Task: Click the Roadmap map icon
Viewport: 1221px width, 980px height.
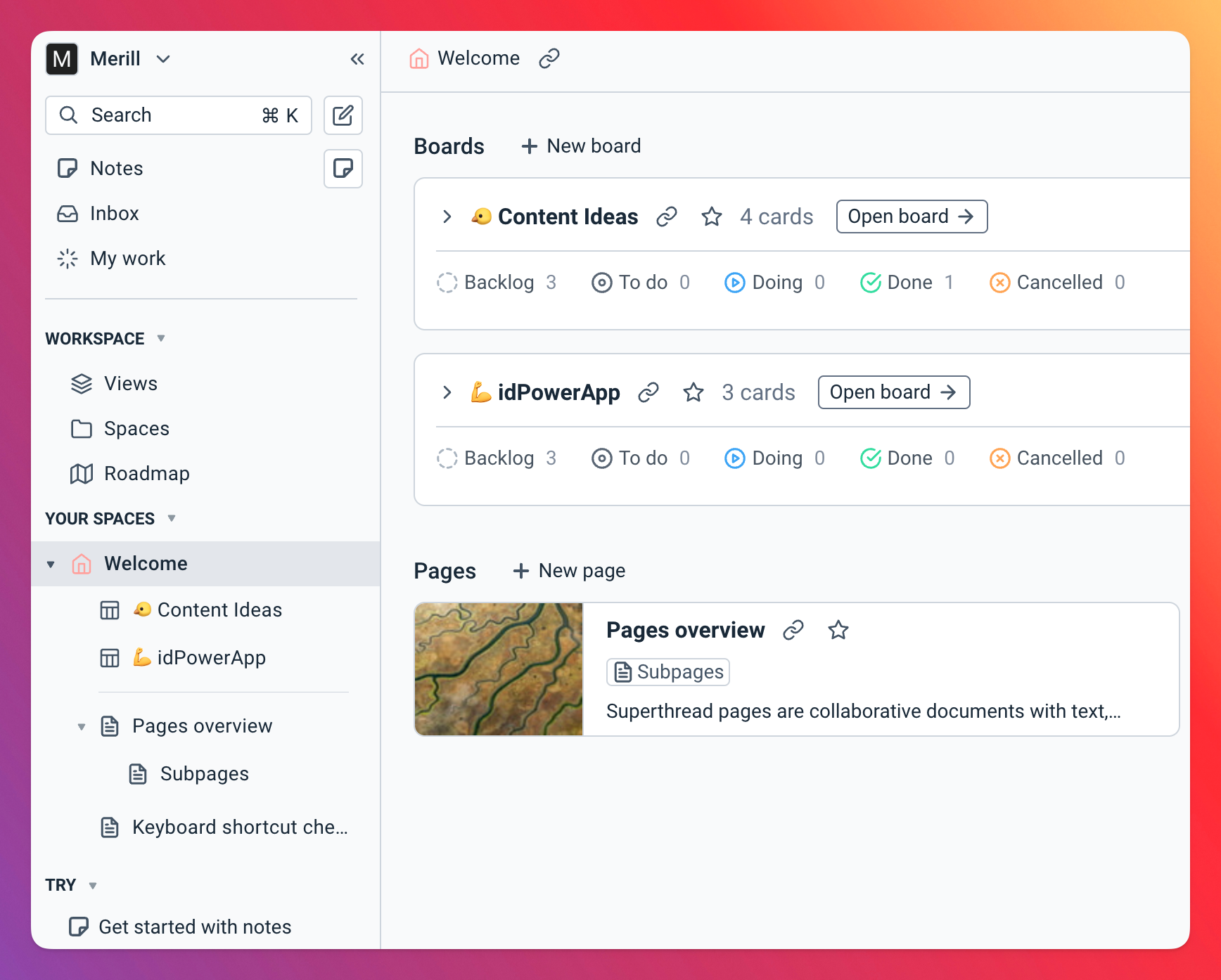Action: pyautogui.click(x=82, y=473)
